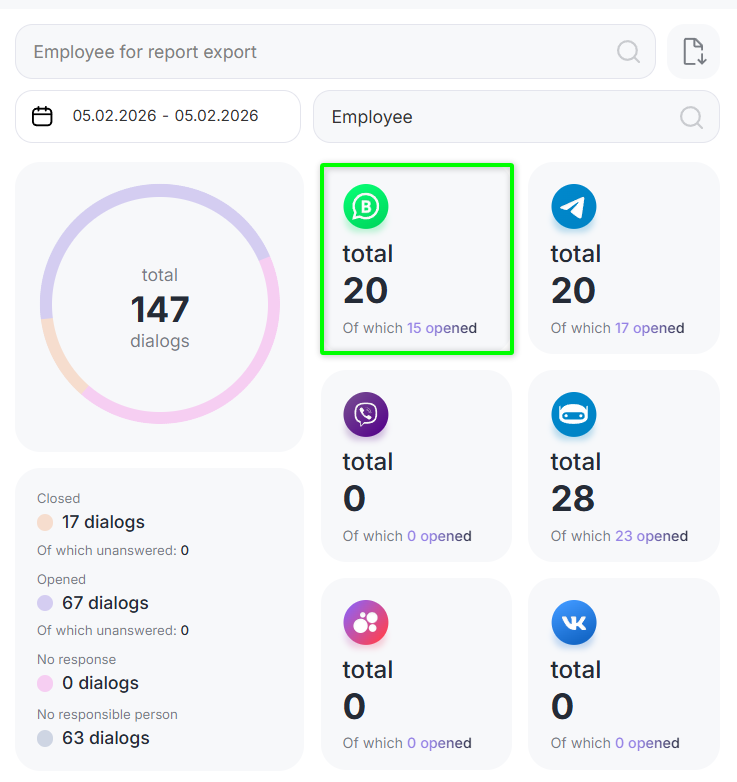Click the lavender Opened legend swatch

point(45,603)
